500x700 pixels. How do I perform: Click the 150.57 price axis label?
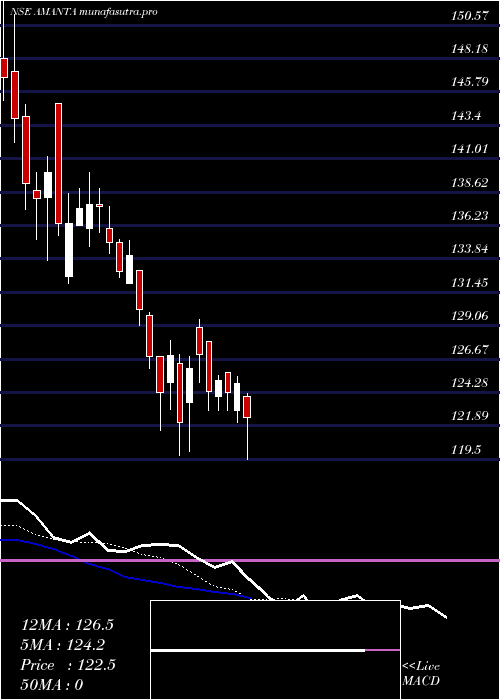pos(468,16)
